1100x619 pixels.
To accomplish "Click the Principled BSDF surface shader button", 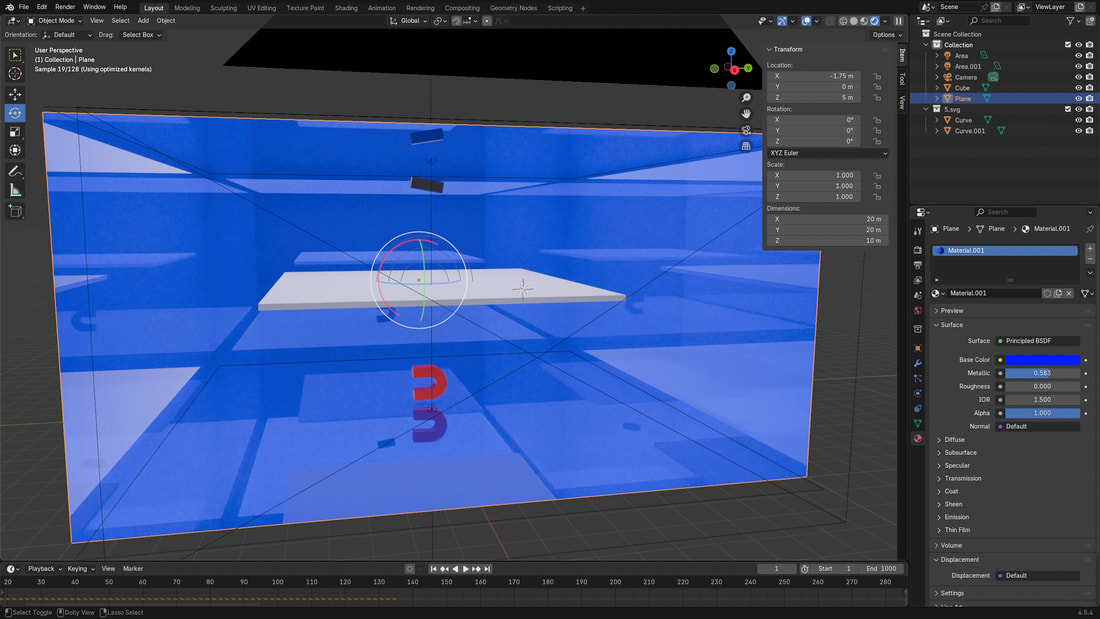I will click(x=1040, y=341).
